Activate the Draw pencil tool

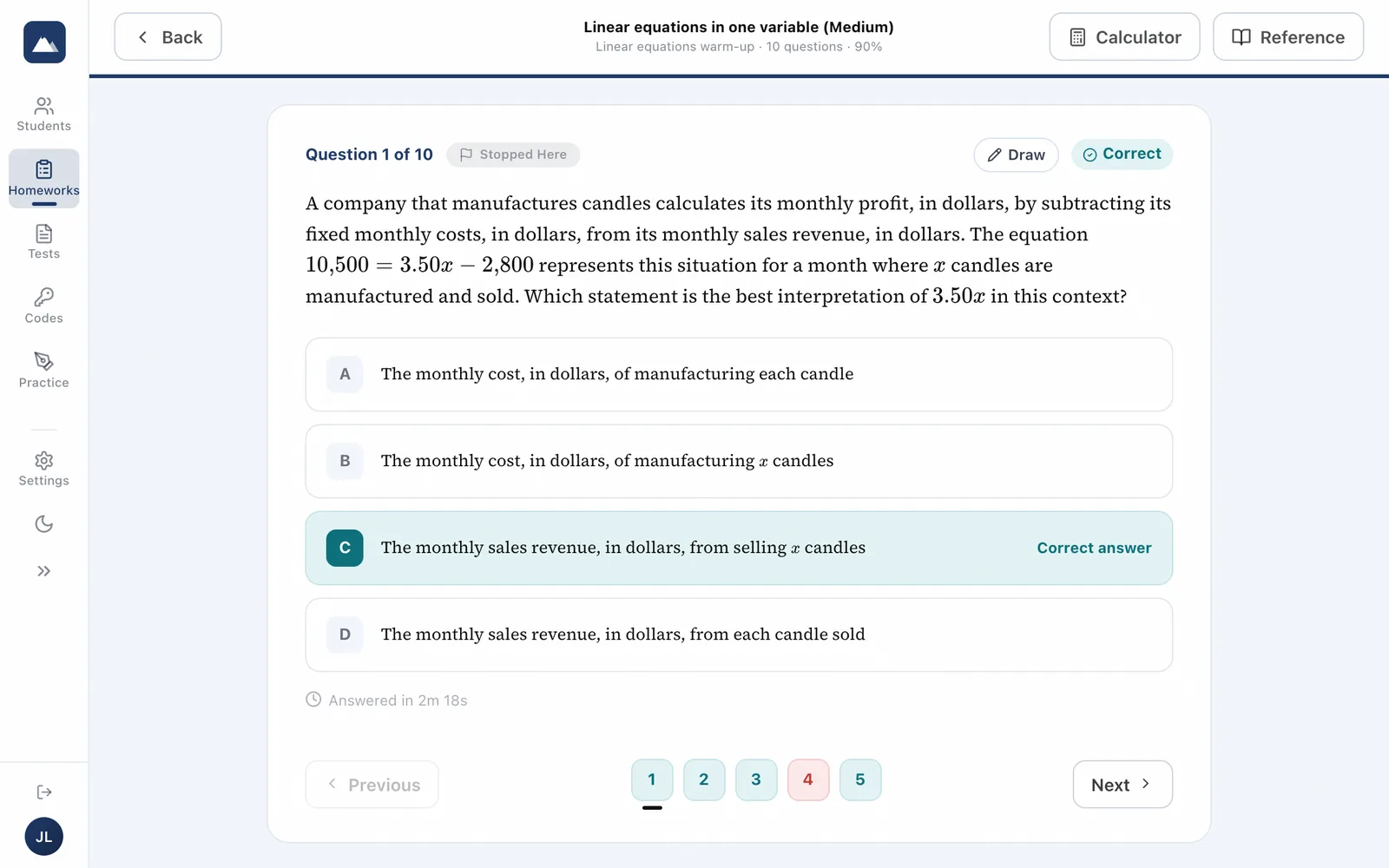coord(1016,155)
